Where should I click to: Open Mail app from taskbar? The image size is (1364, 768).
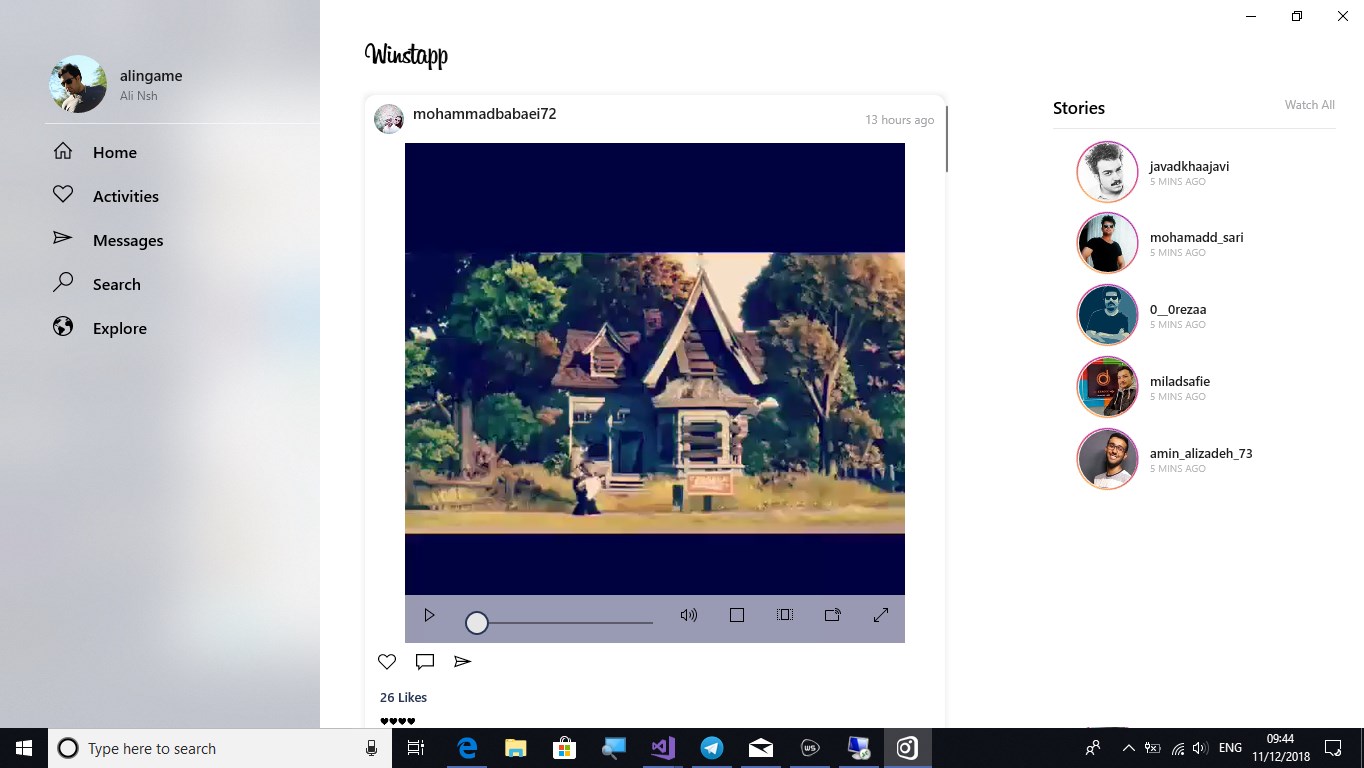761,748
